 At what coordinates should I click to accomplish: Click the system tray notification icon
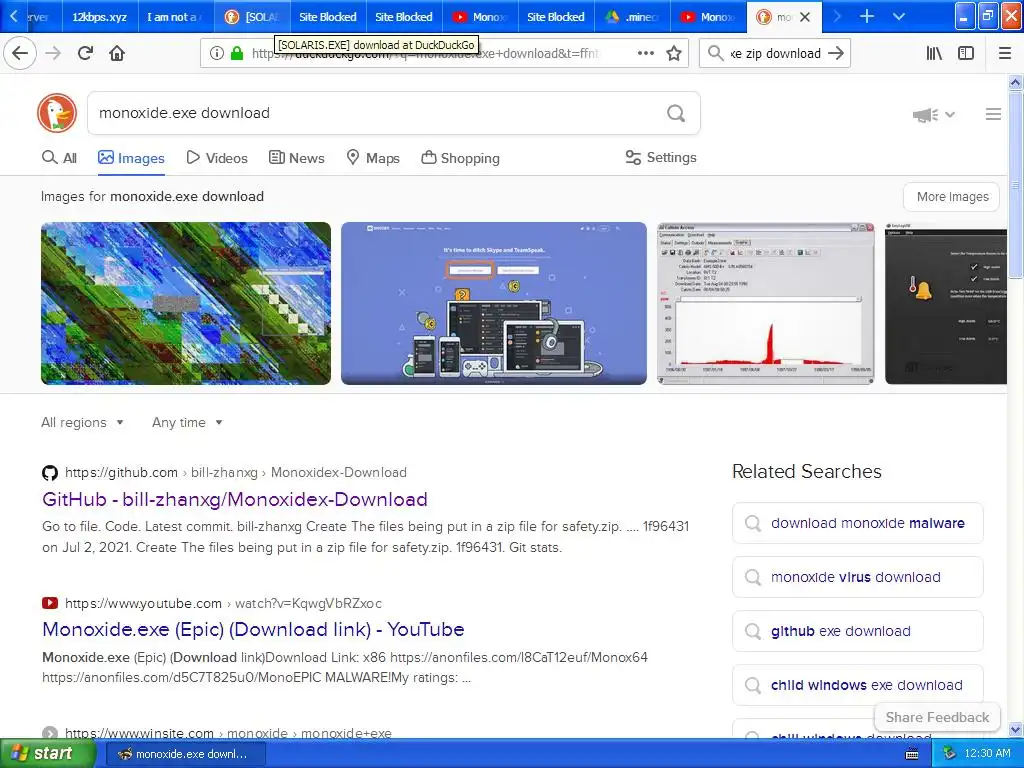[950, 754]
